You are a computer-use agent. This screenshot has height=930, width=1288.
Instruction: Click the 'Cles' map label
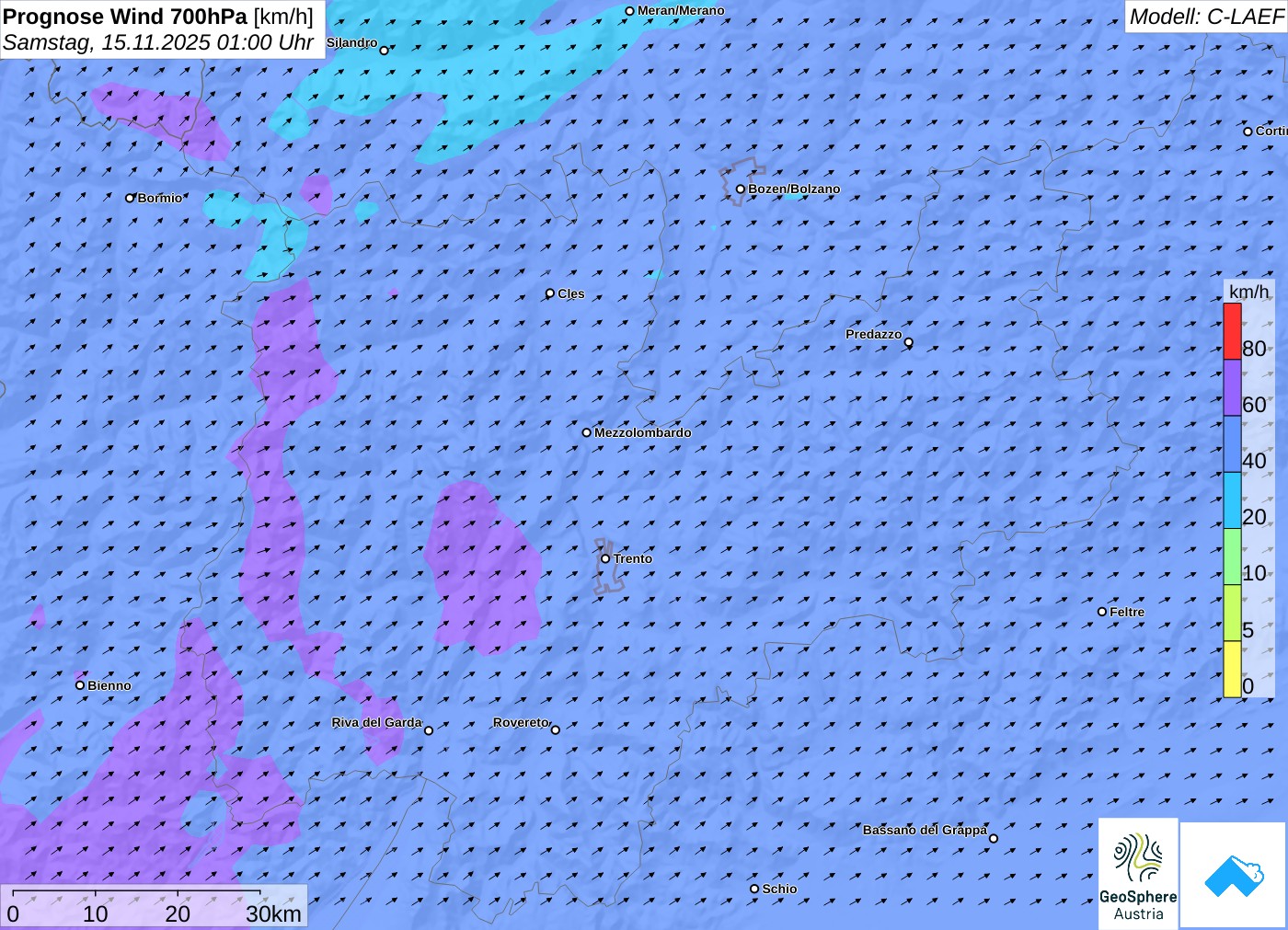click(x=571, y=293)
